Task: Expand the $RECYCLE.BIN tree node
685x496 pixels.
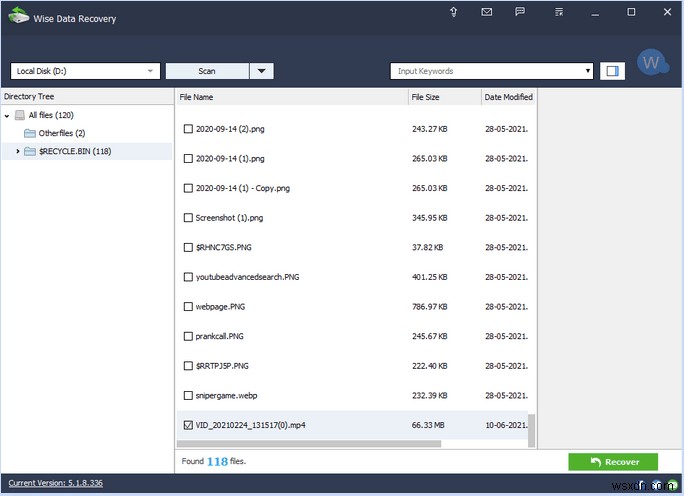Action: [x=17, y=151]
